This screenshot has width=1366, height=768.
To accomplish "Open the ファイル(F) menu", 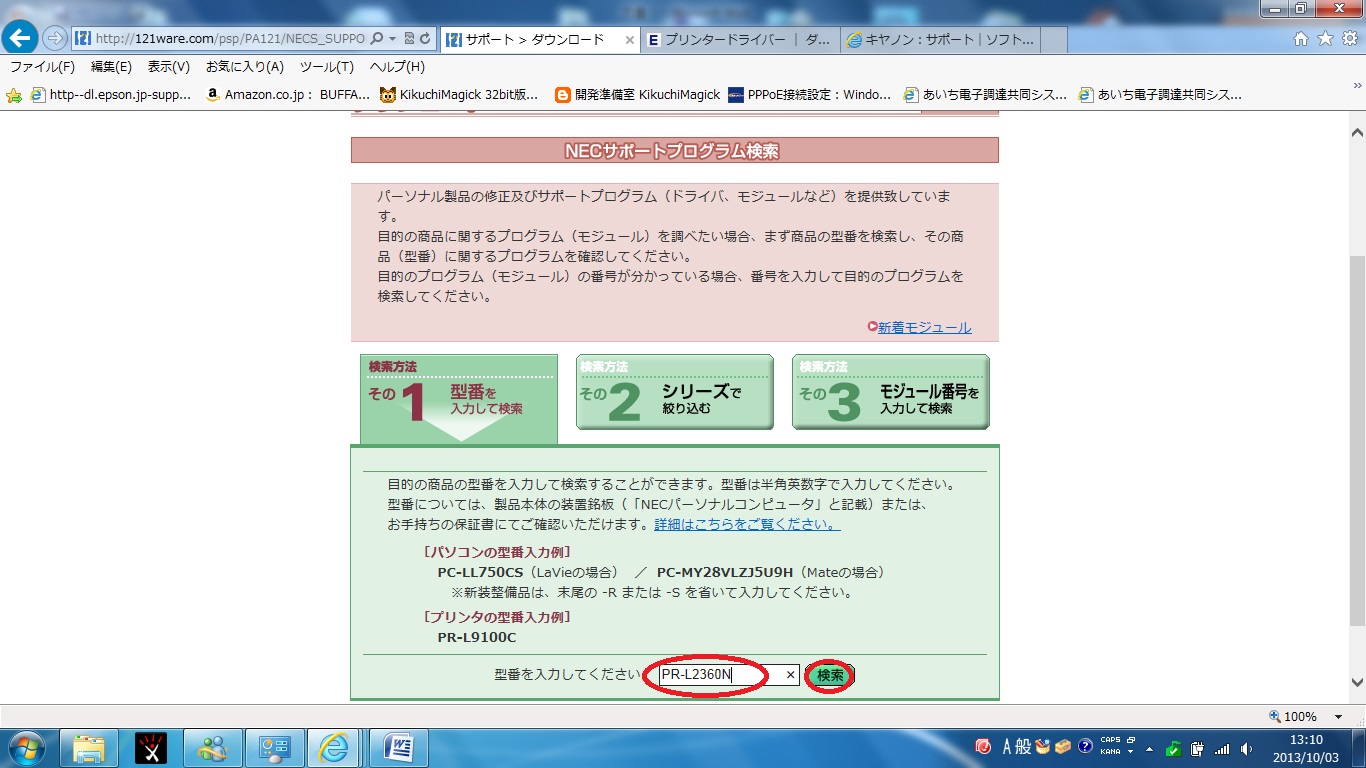I will coord(42,67).
